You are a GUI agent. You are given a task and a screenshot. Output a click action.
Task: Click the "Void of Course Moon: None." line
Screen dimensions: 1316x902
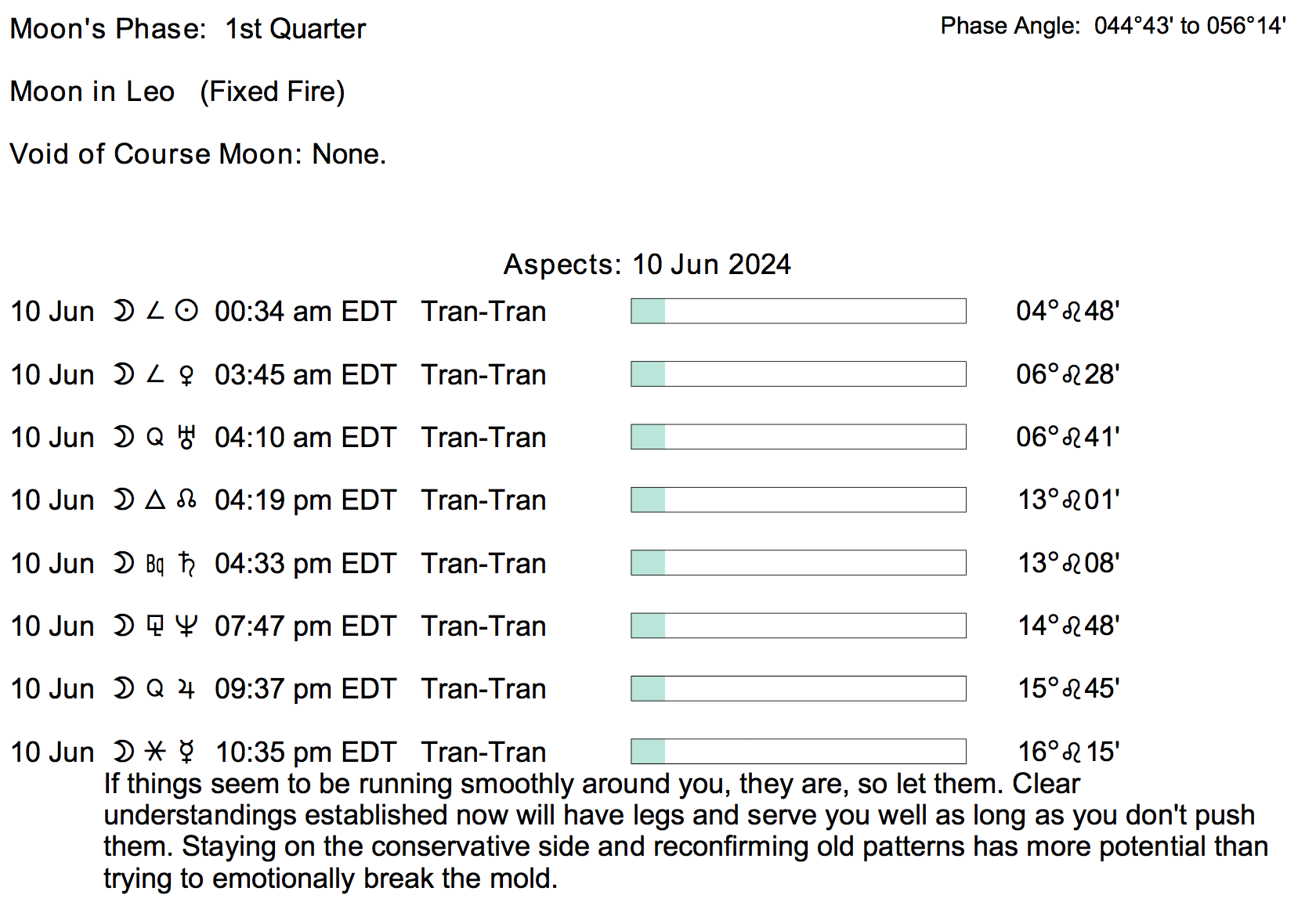coord(198,154)
